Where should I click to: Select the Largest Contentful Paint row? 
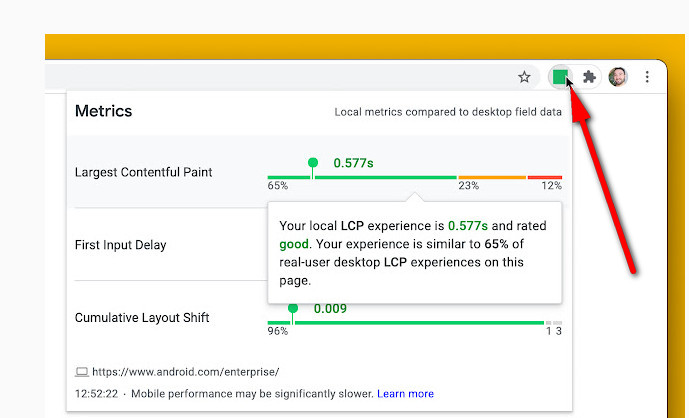point(143,172)
